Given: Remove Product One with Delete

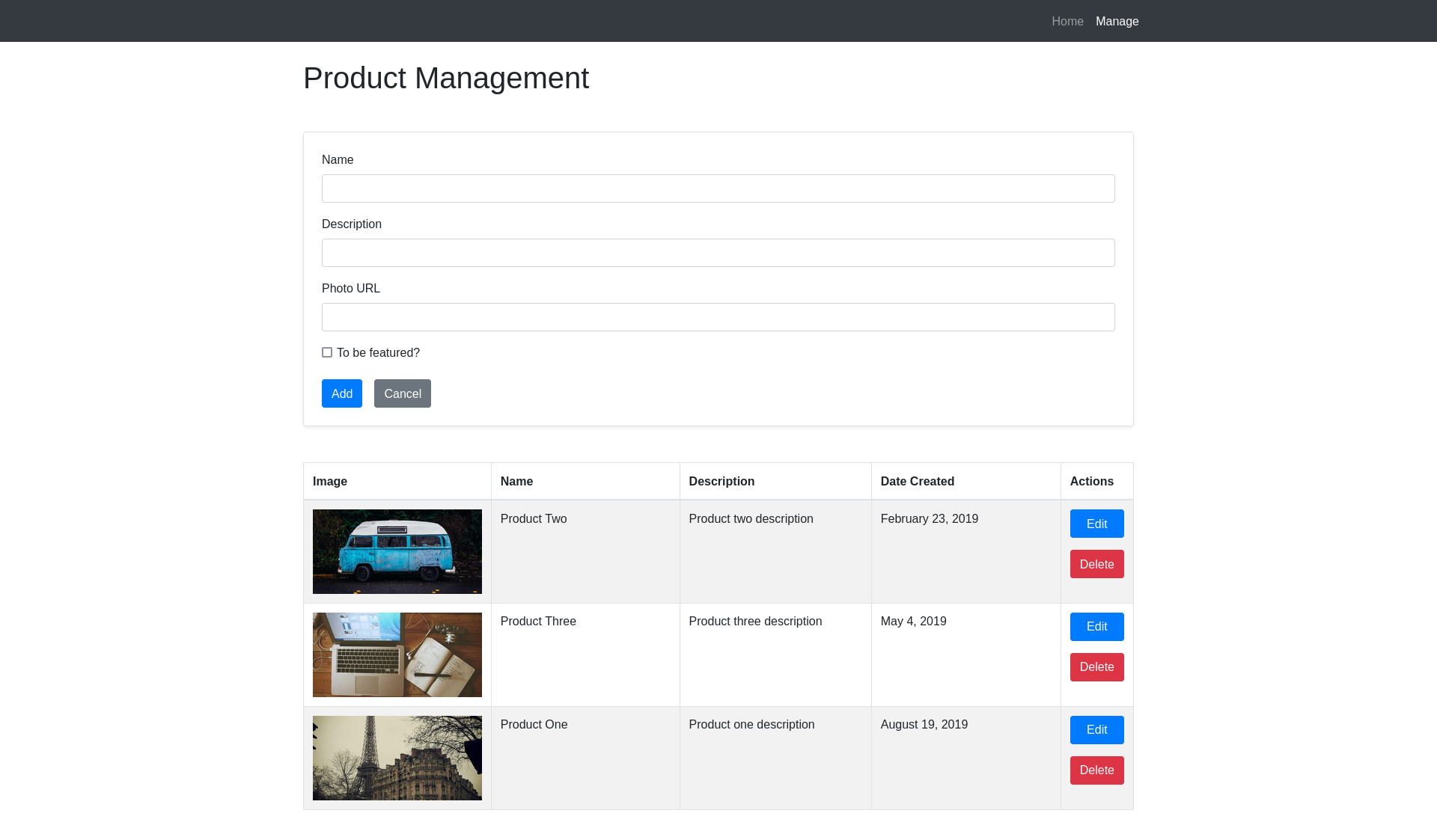Looking at the screenshot, I should [x=1096, y=770].
